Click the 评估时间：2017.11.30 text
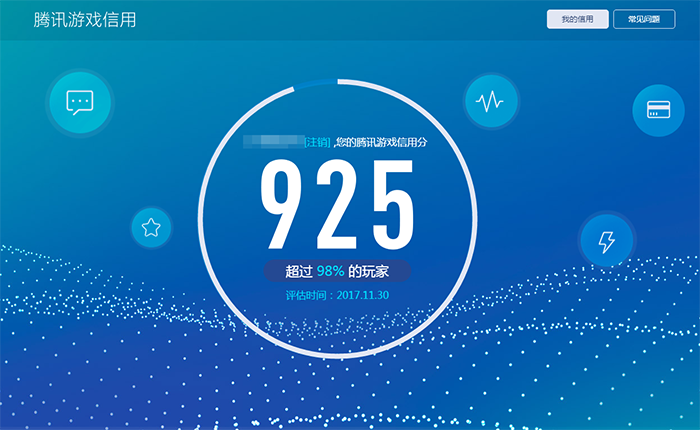The height and width of the screenshot is (430, 700). coord(337,295)
